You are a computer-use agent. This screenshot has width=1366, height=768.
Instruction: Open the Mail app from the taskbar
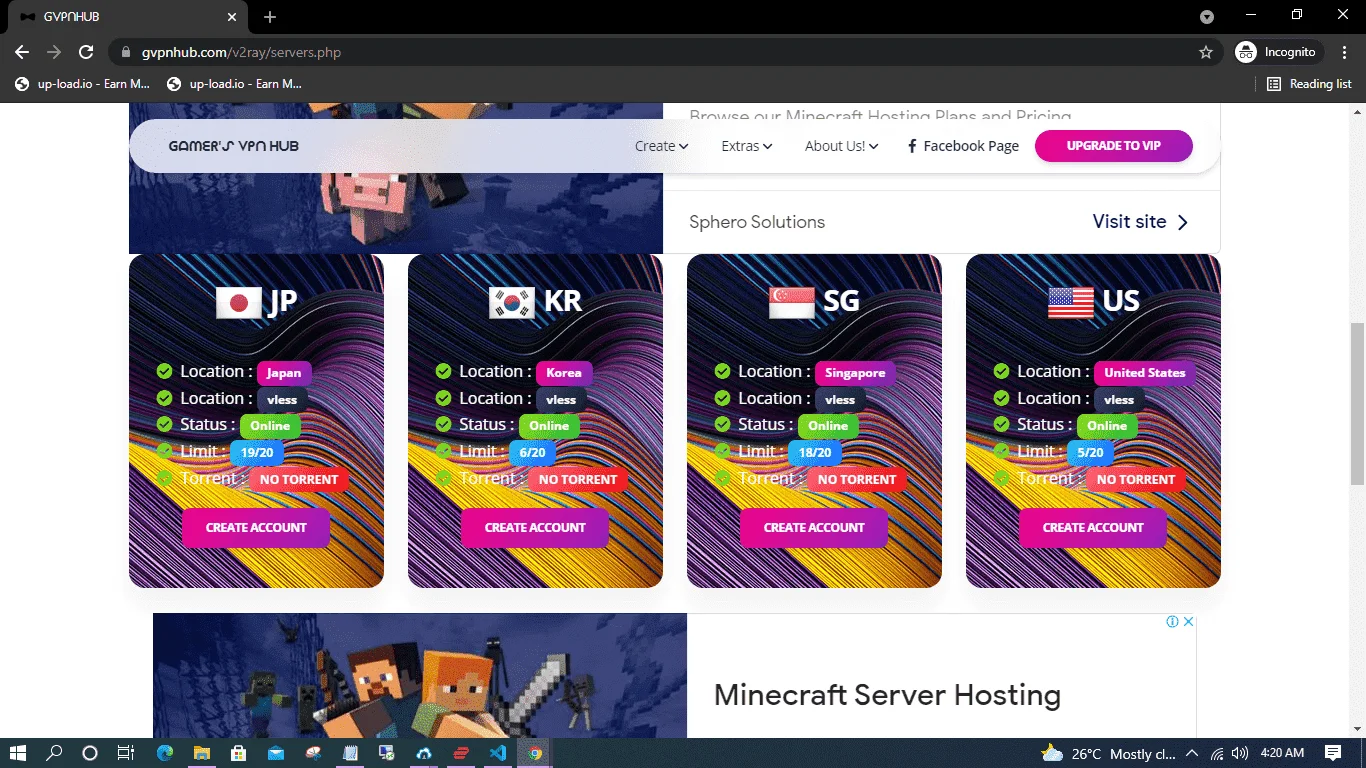(276, 753)
